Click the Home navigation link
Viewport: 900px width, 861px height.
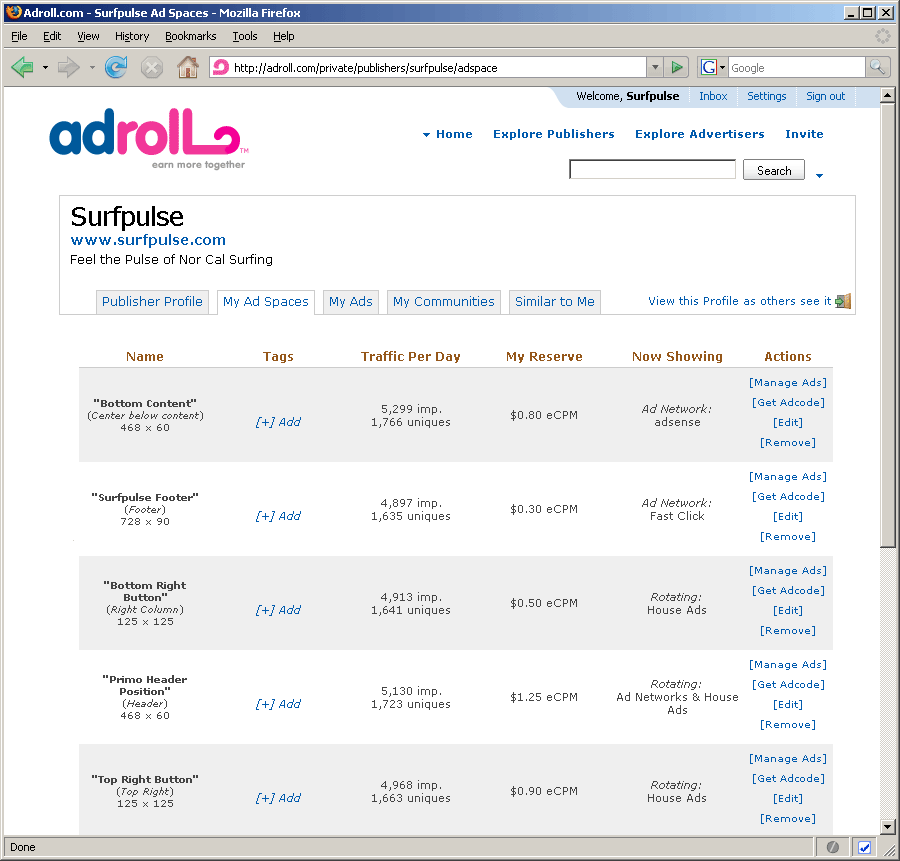click(x=454, y=134)
